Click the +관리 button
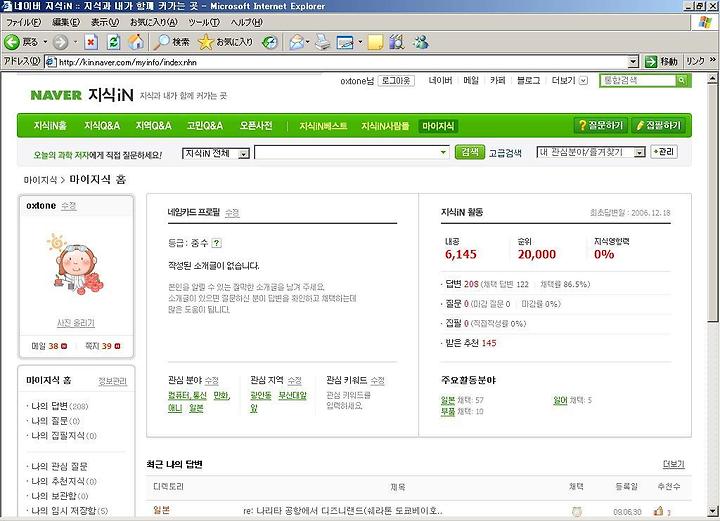The height and width of the screenshot is (521, 720). (664, 152)
